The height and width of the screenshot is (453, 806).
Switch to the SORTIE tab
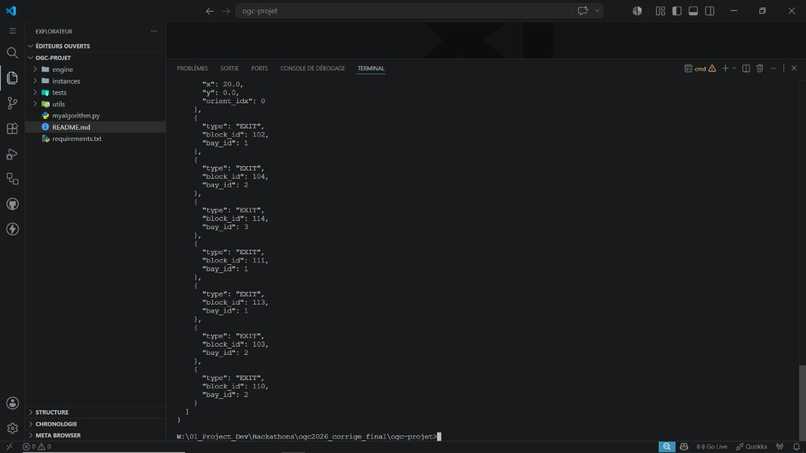click(x=229, y=68)
